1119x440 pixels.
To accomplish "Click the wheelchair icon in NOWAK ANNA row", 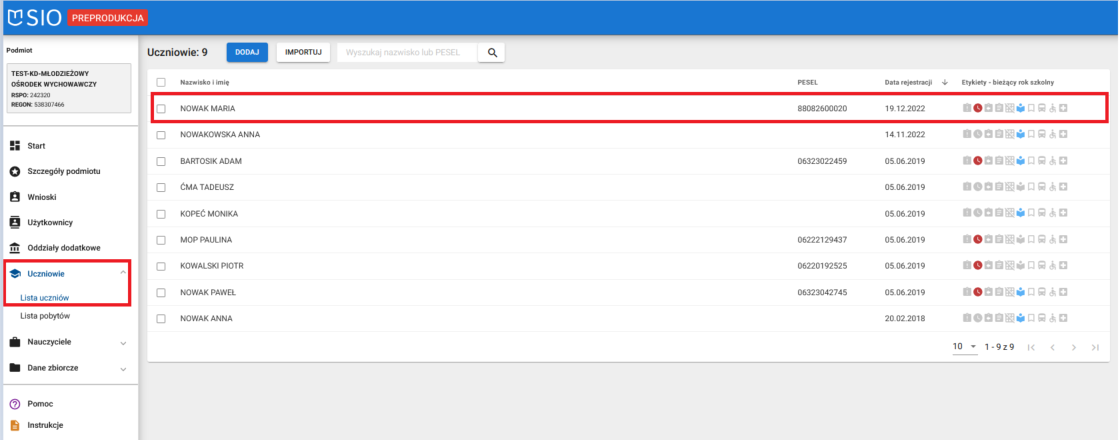I will pyautogui.click(x=1053, y=319).
